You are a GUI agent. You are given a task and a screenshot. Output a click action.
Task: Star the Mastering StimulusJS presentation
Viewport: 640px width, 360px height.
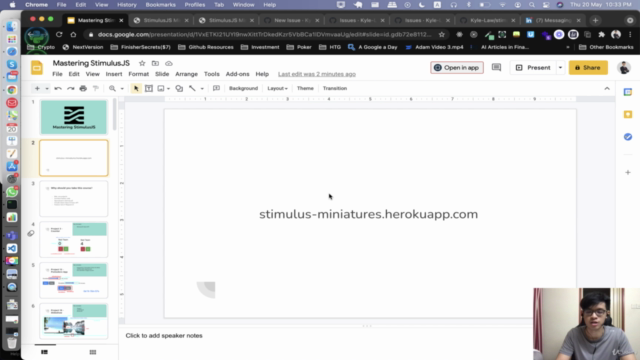coord(142,63)
